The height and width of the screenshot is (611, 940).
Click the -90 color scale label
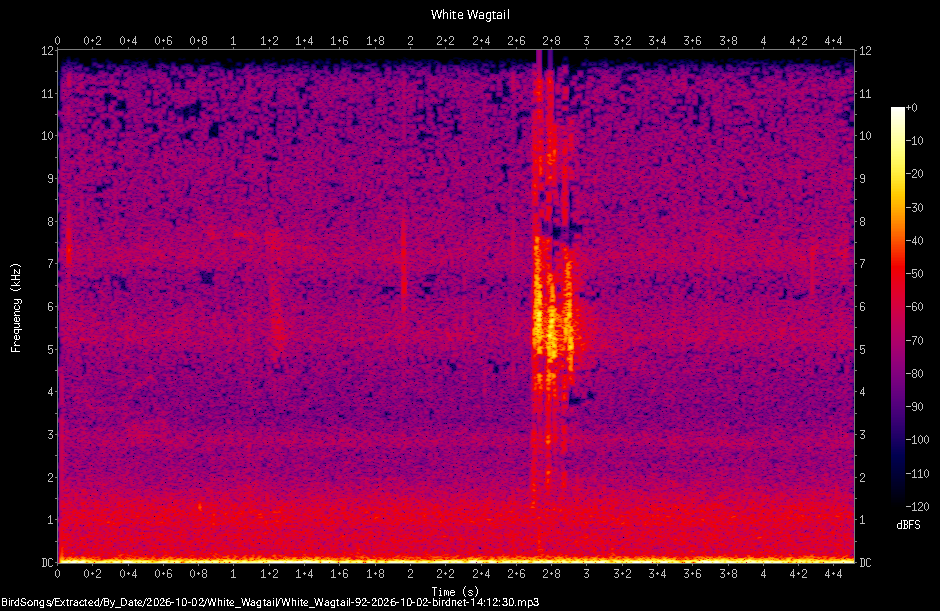[x=914, y=407]
